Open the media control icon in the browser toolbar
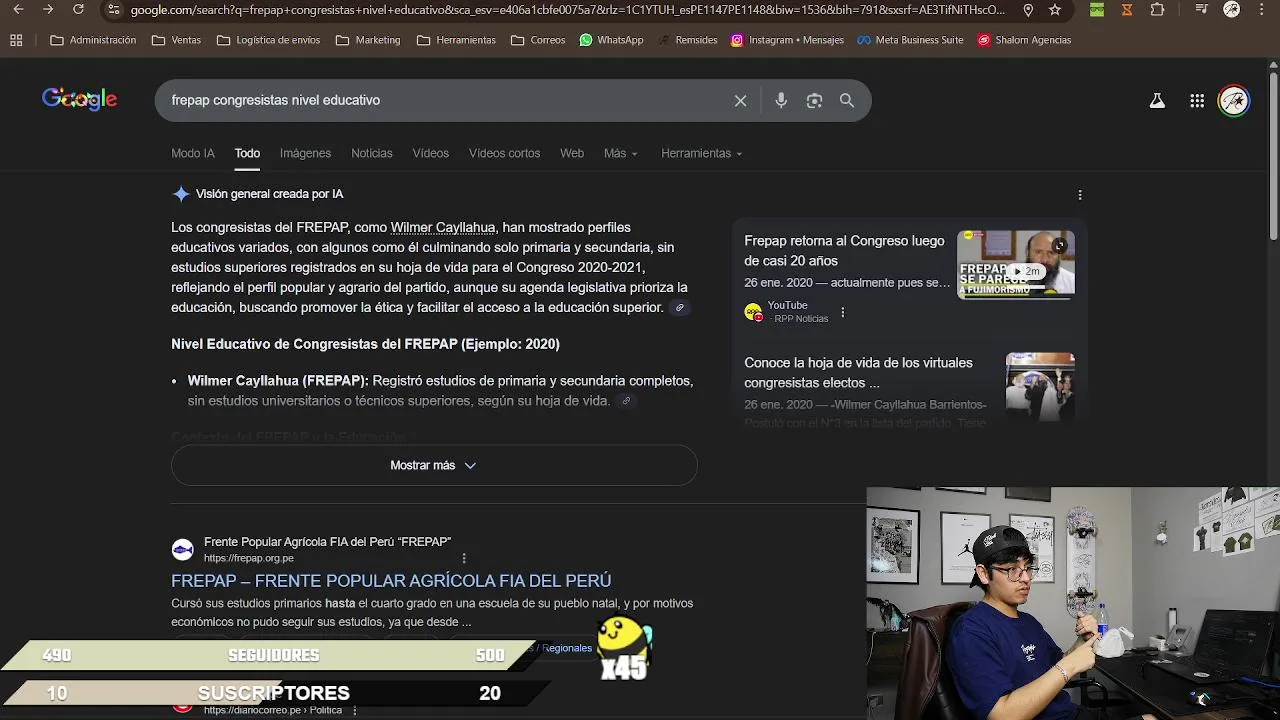 (1201, 10)
